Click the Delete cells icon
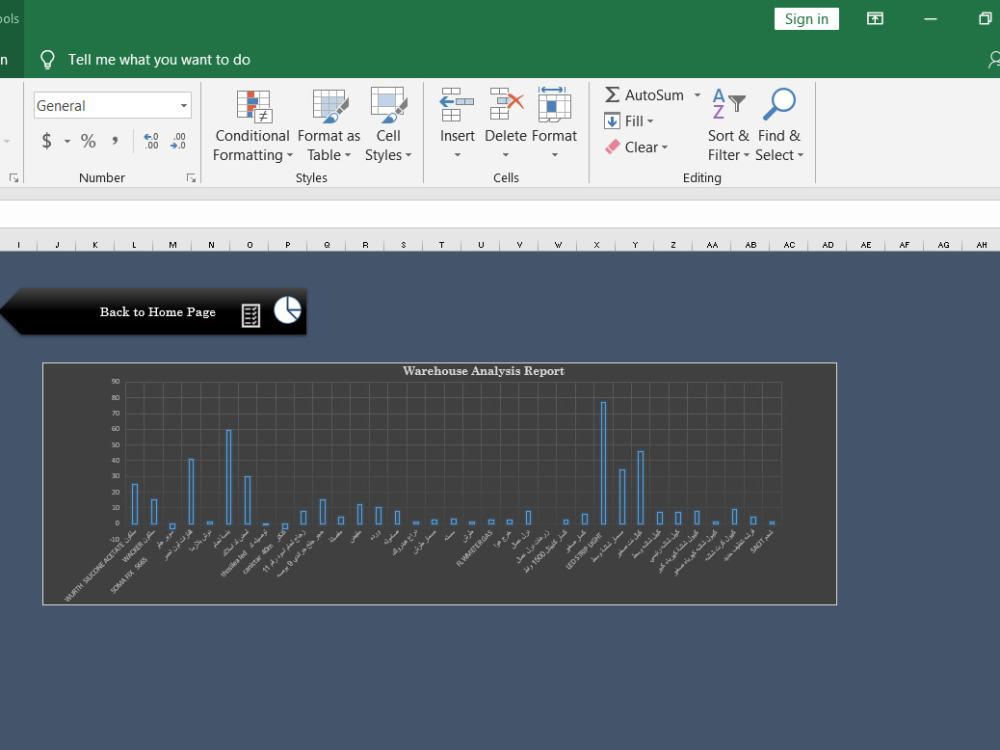Viewport: 1000px width, 750px height. coord(506,105)
